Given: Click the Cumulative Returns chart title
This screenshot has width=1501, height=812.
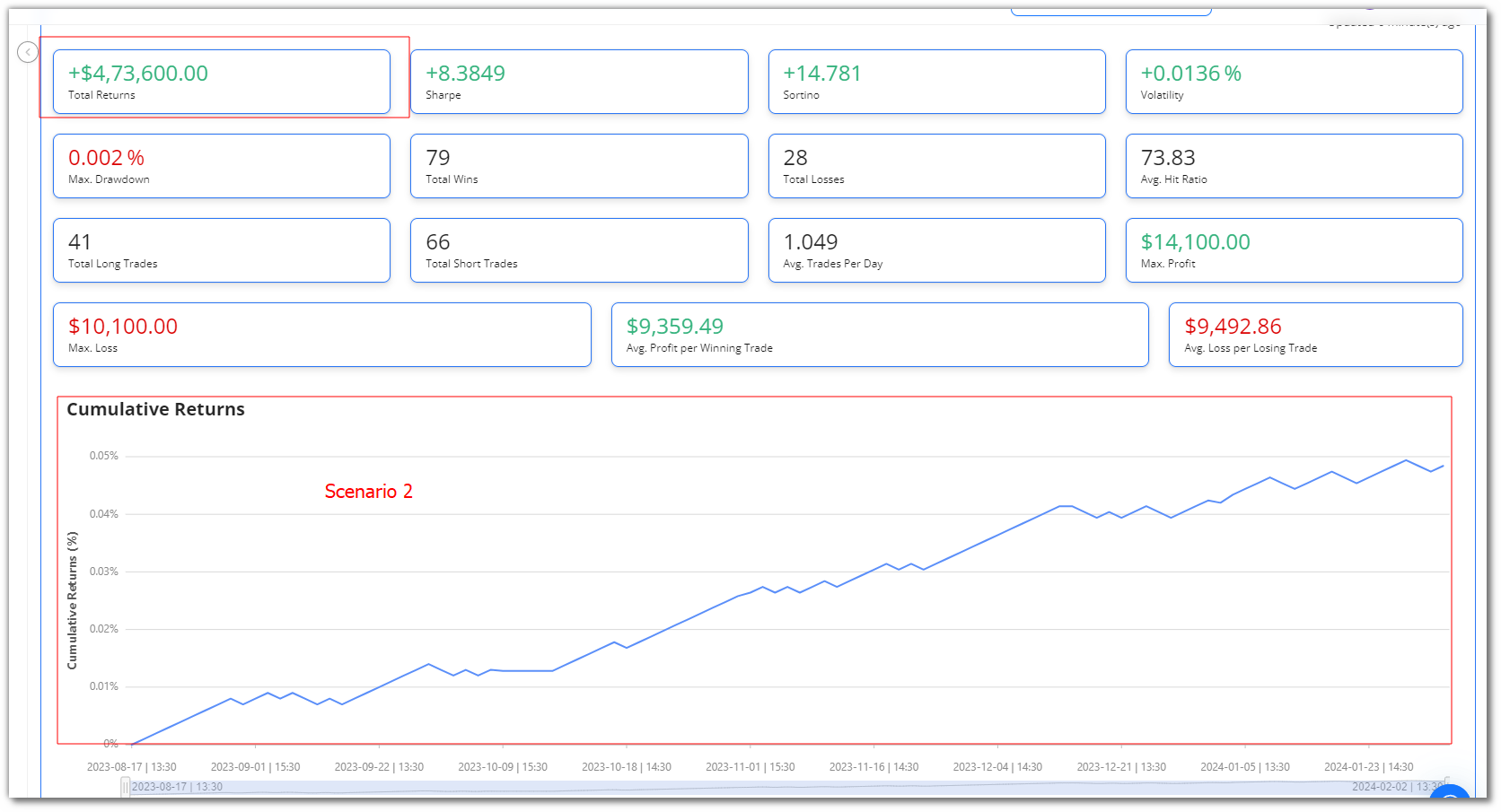Looking at the screenshot, I should coord(155,409).
